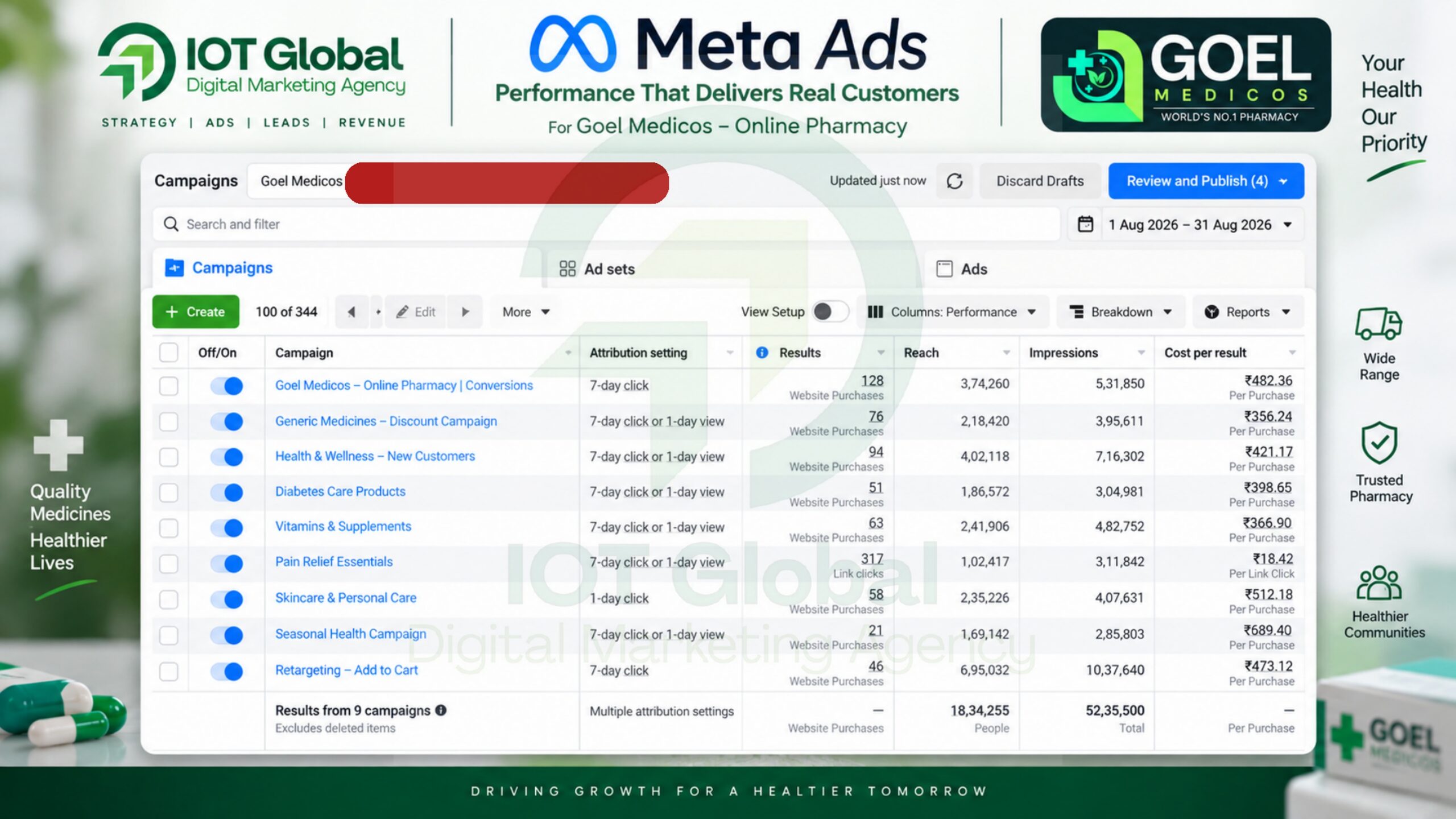
Task: Click the Reports chart icon
Action: (x=1211, y=312)
